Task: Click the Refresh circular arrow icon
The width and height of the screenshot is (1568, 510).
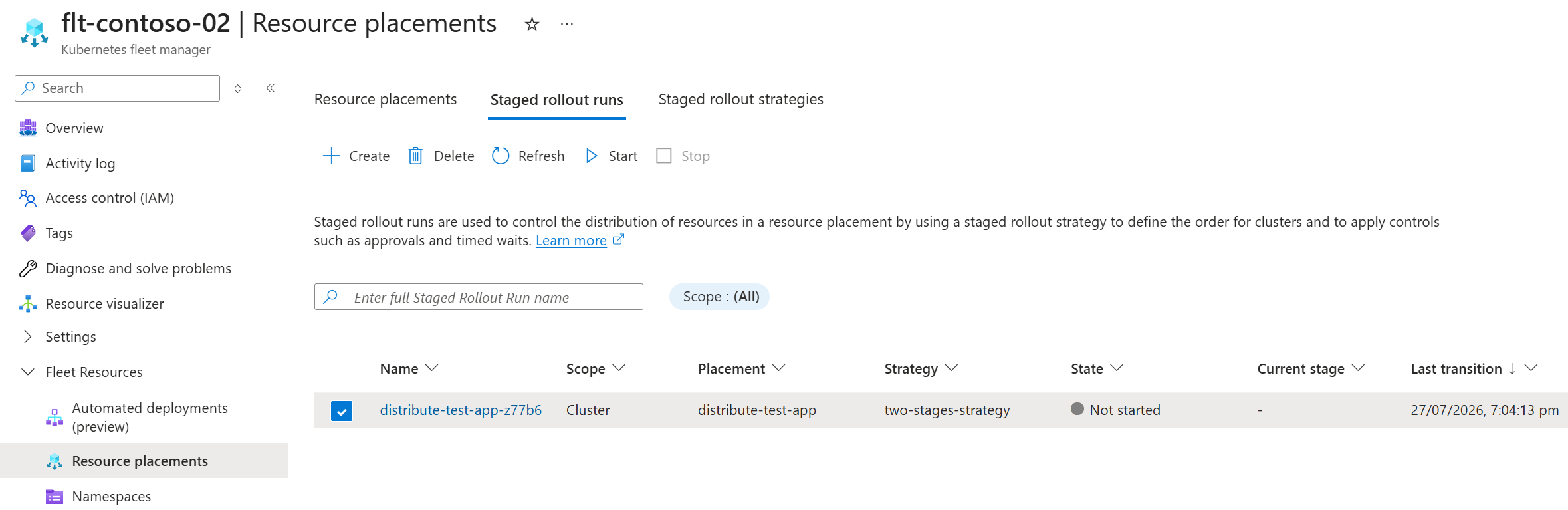Action: pos(501,156)
